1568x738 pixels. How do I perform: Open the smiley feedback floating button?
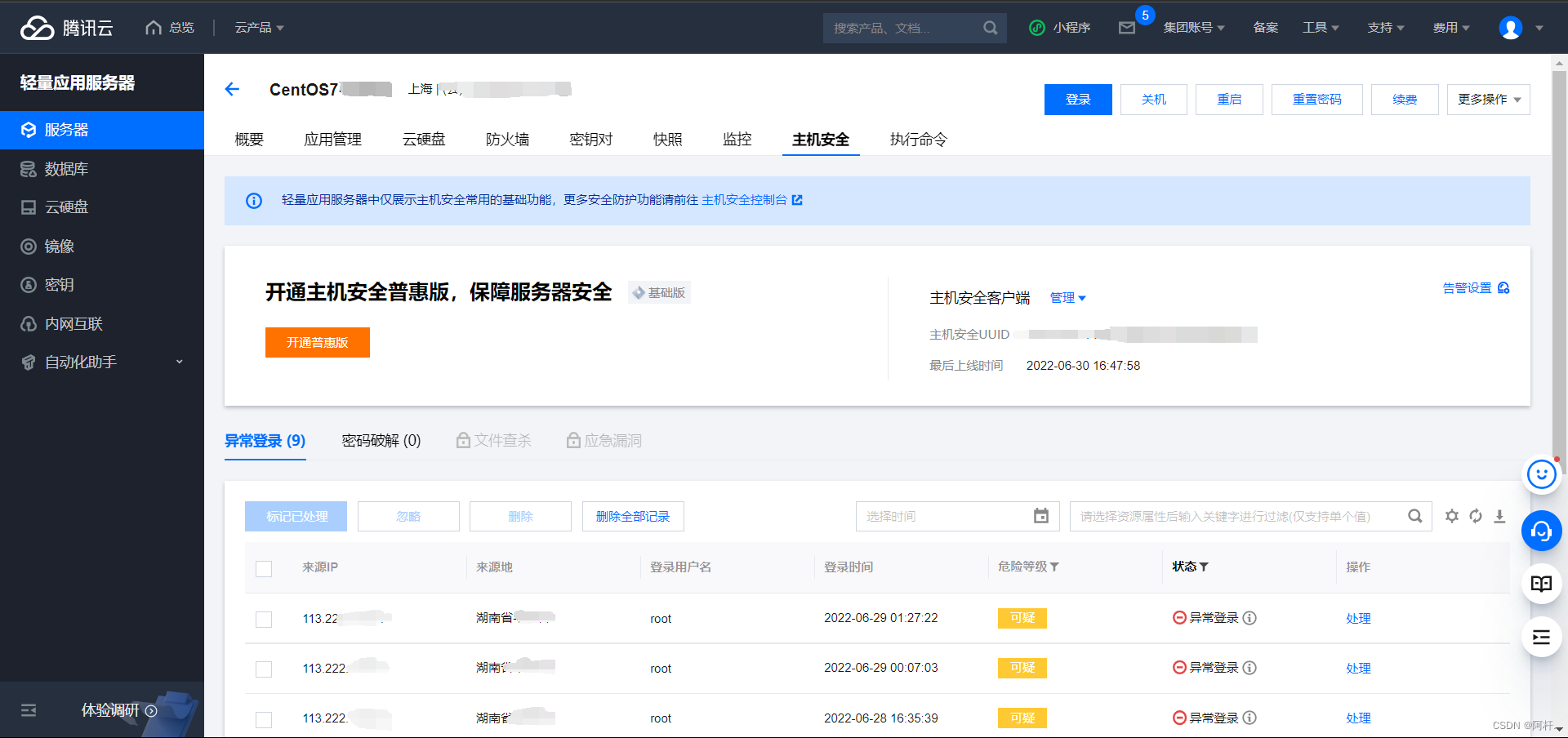point(1542,473)
